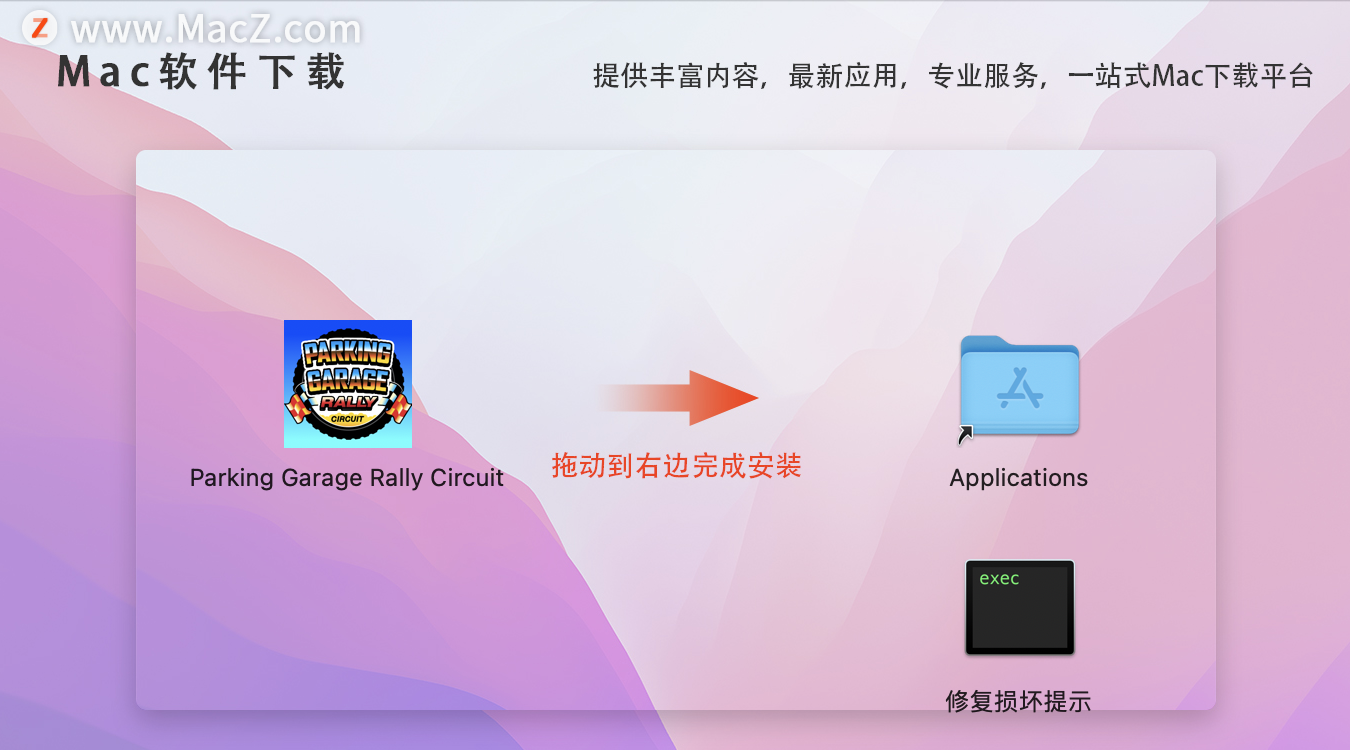Select the Parking Garage Rally Circuit filename label
The width and height of the screenshot is (1350, 750).
[x=347, y=478]
